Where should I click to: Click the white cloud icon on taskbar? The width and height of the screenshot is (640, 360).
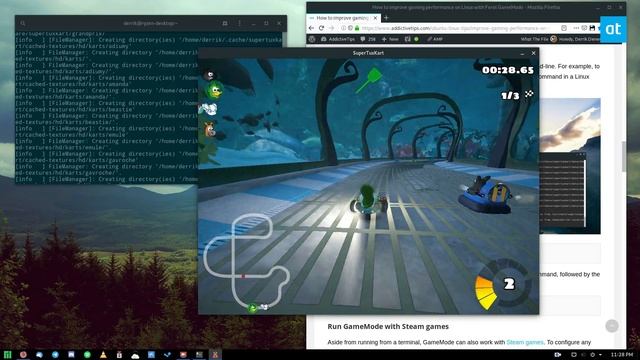[x=135, y=356]
